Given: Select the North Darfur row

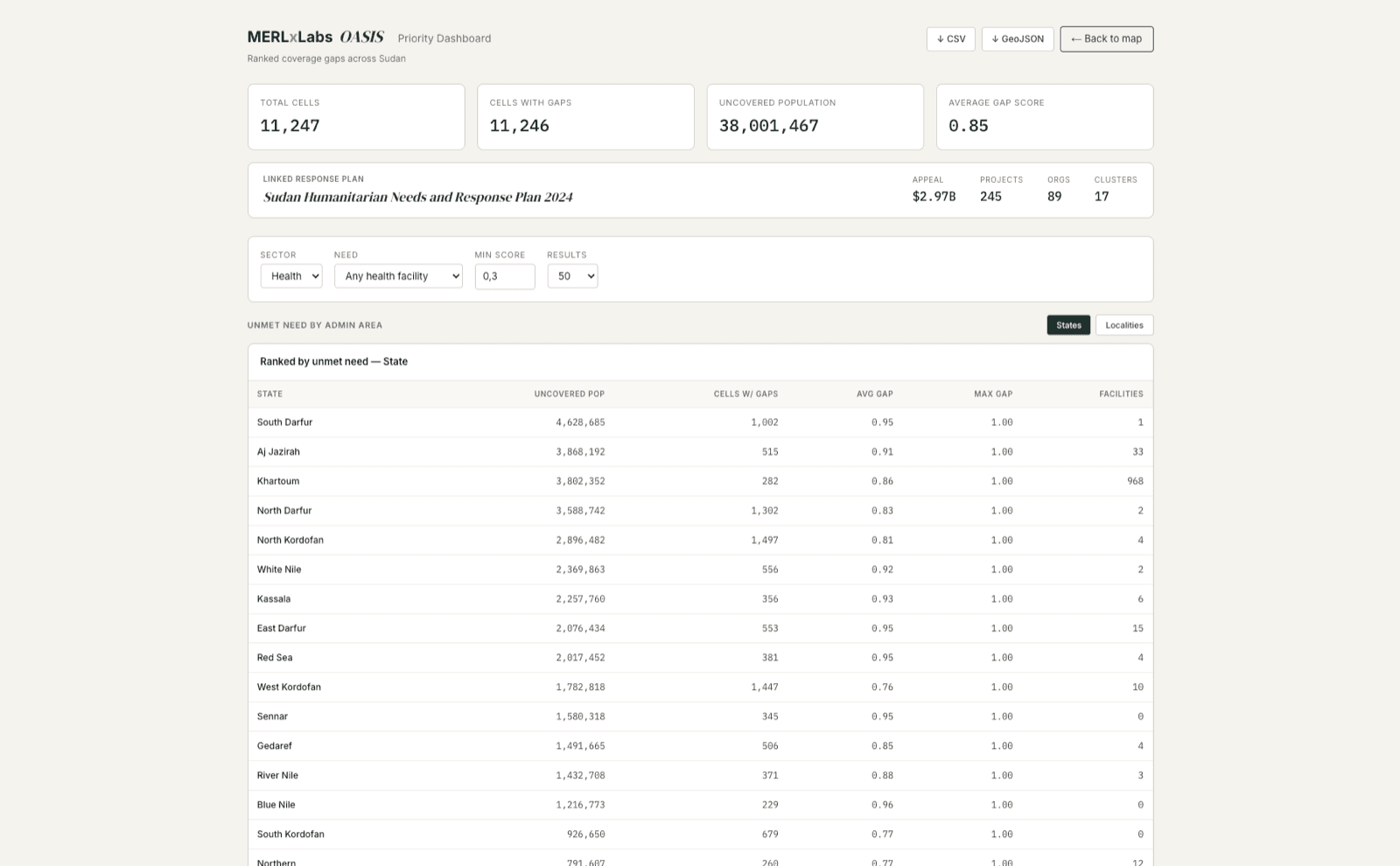Looking at the screenshot, I should [x=700, y=511].
